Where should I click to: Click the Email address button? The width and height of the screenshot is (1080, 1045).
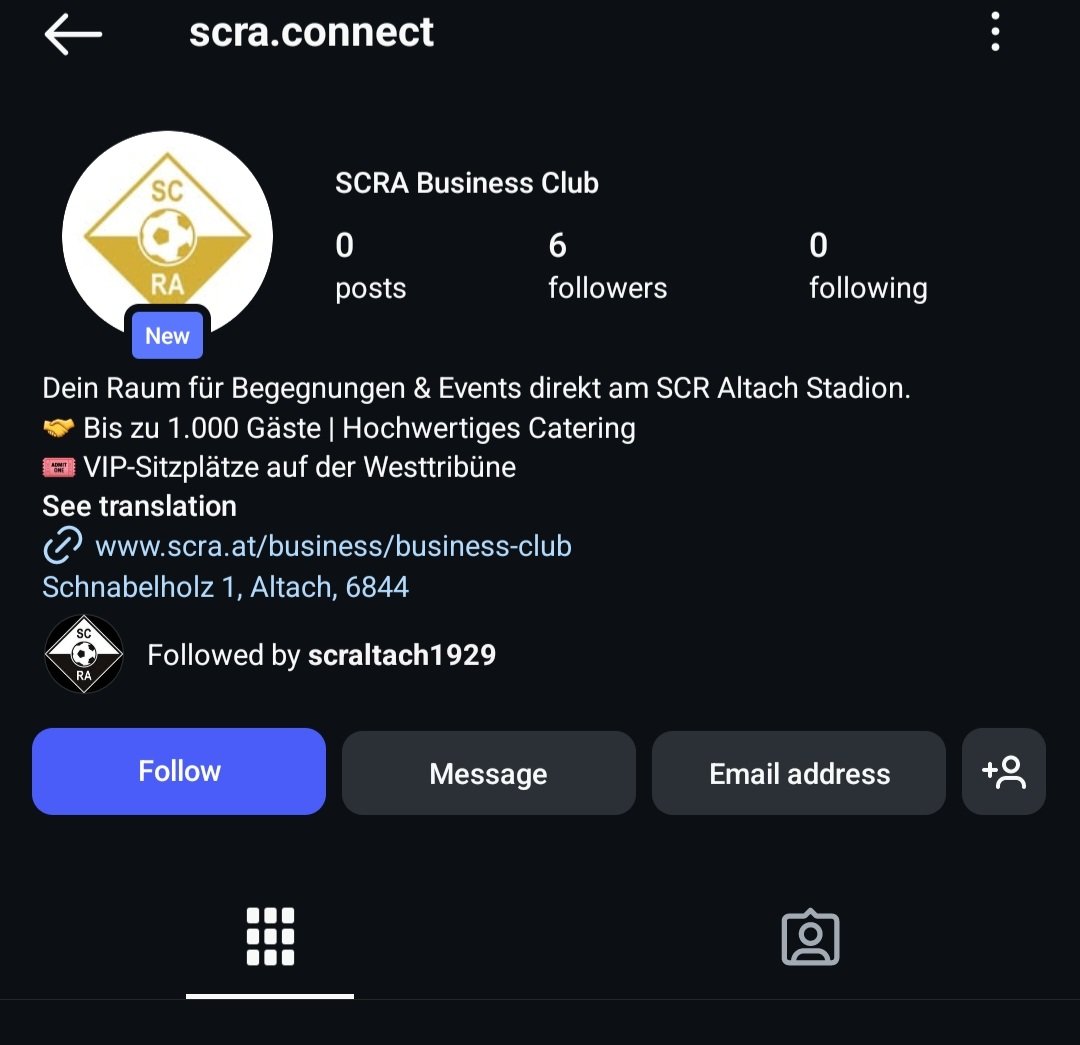(x=799, y=773)
